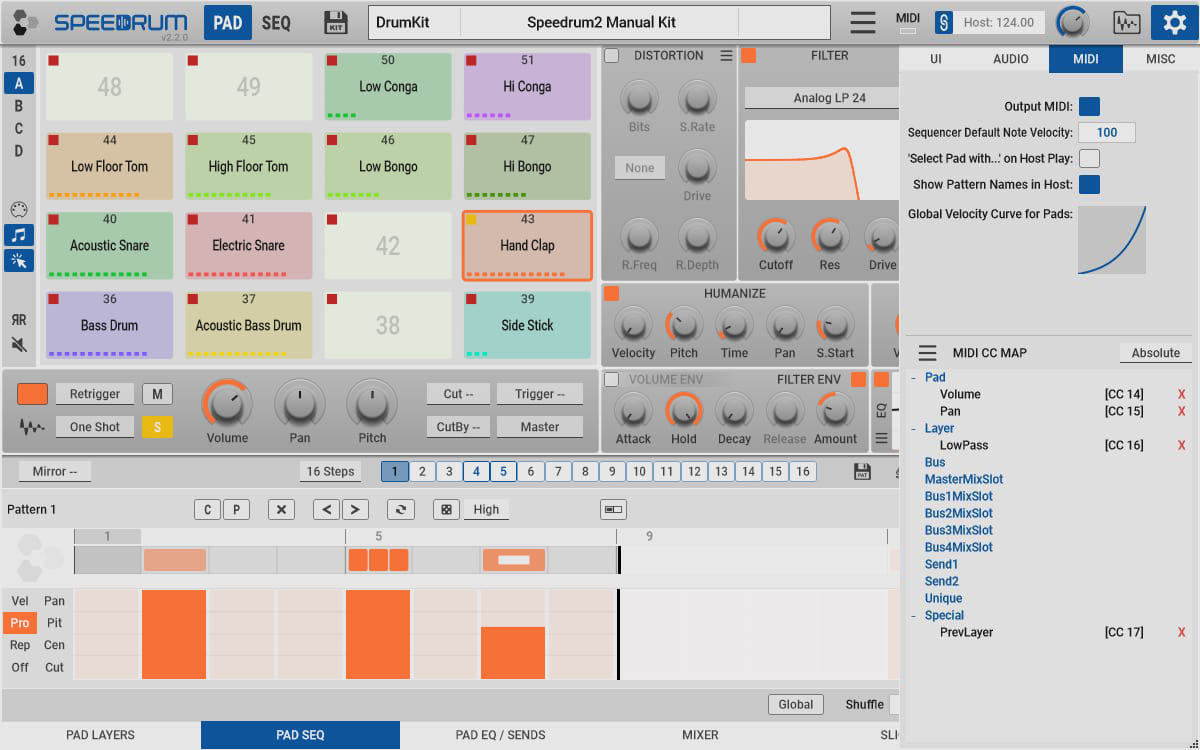Click the waveform folder browser icon
Image resolution: width=1200 pixels, height=750 pixels.
(1126, 22)
